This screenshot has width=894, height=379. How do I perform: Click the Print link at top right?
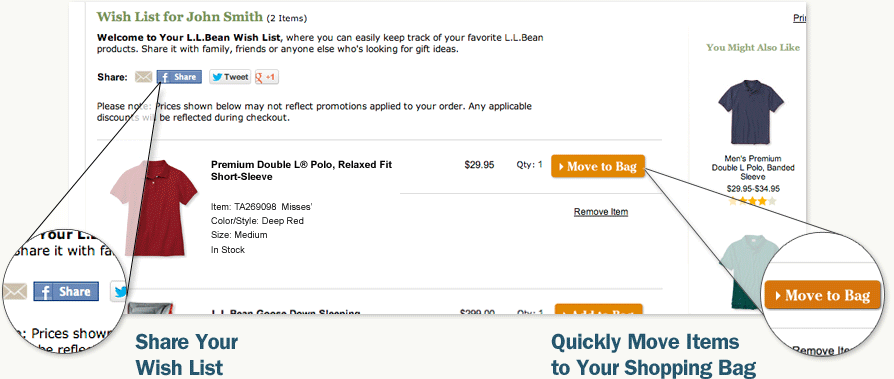tap(799, 18)
